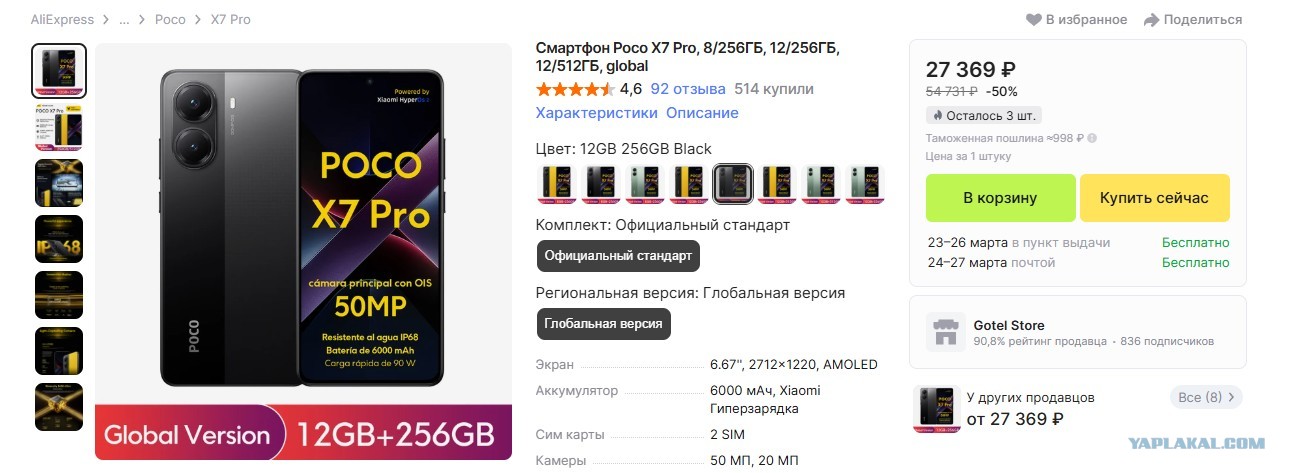Select the last green color variant swatch
This screenshot has height=473, width=1291.
(866, 183)
